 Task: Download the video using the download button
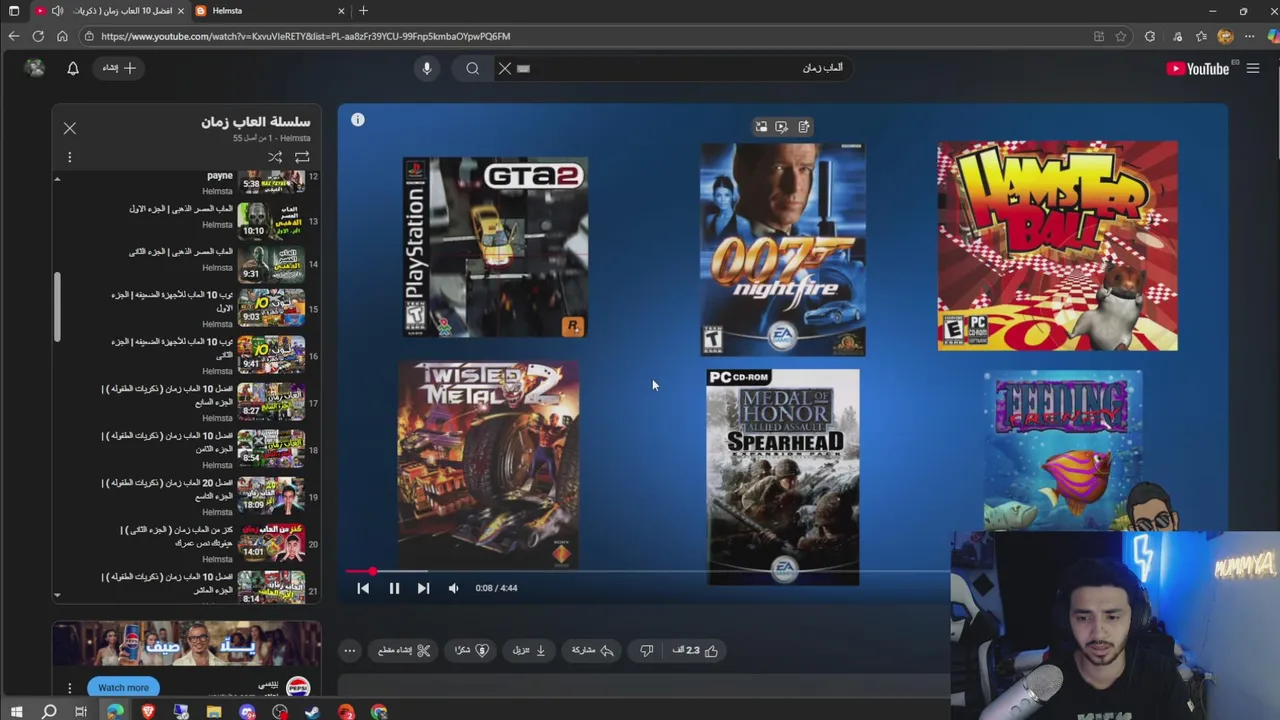[530, 650]
